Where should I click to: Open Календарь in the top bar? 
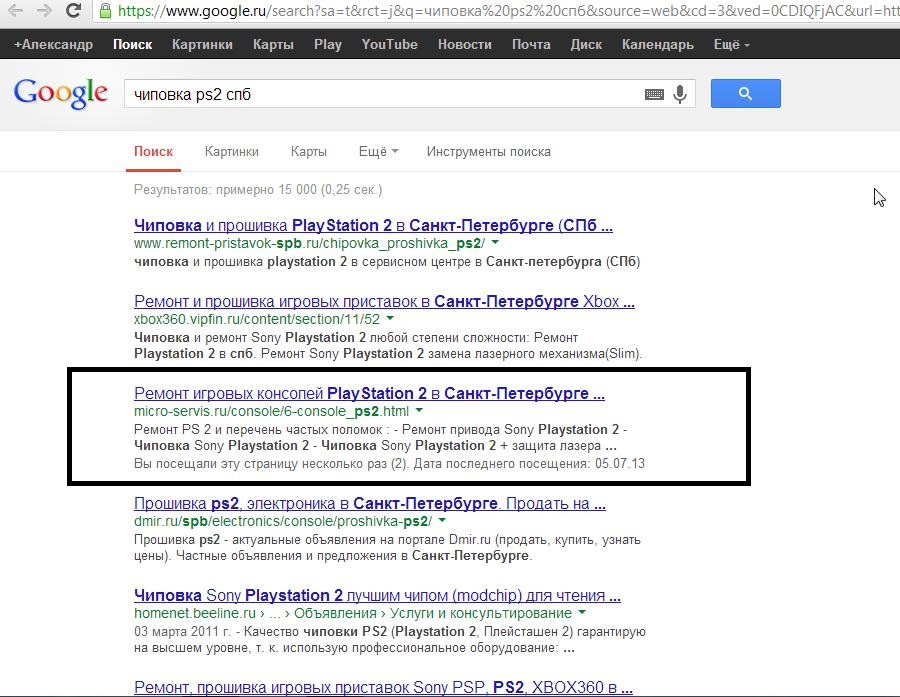click(x=658, y=45)
